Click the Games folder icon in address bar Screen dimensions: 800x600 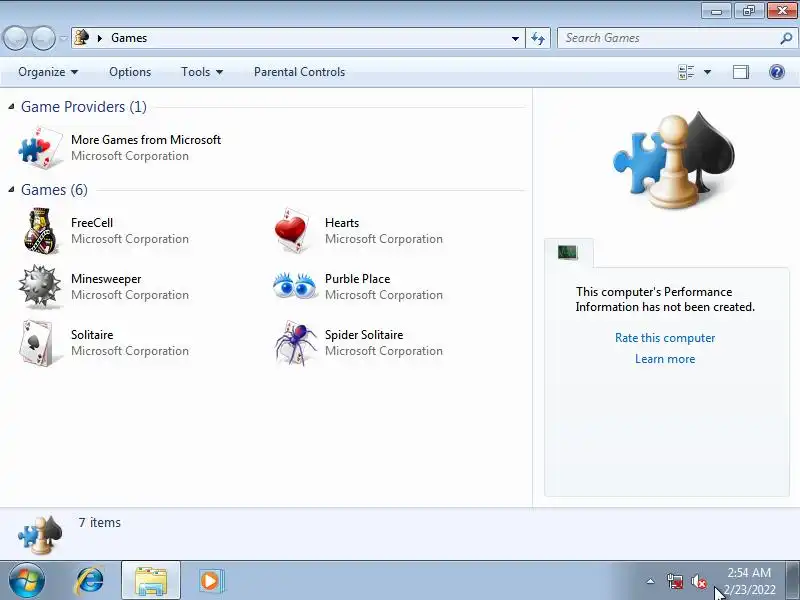point(82,38)
